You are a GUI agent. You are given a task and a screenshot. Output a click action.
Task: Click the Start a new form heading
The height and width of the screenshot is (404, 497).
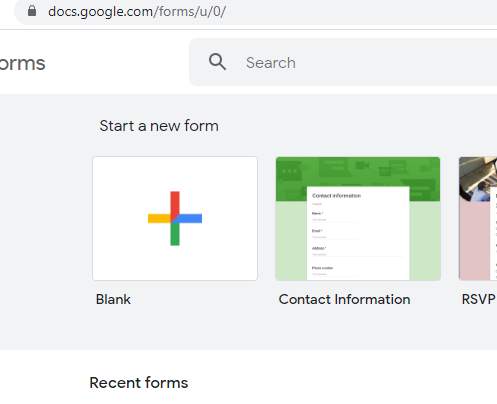[159, 126]
